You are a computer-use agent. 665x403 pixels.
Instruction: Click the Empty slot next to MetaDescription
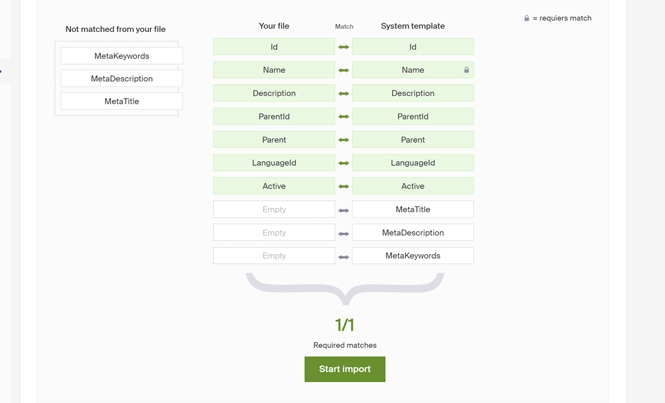coord(274,233)
